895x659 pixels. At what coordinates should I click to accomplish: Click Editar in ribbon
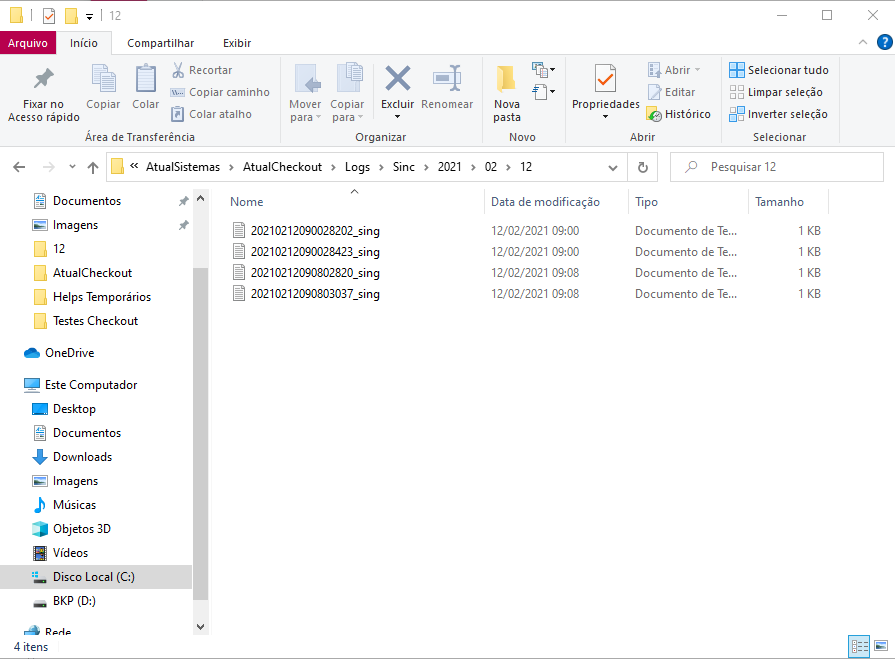click(x=671, y=92)
